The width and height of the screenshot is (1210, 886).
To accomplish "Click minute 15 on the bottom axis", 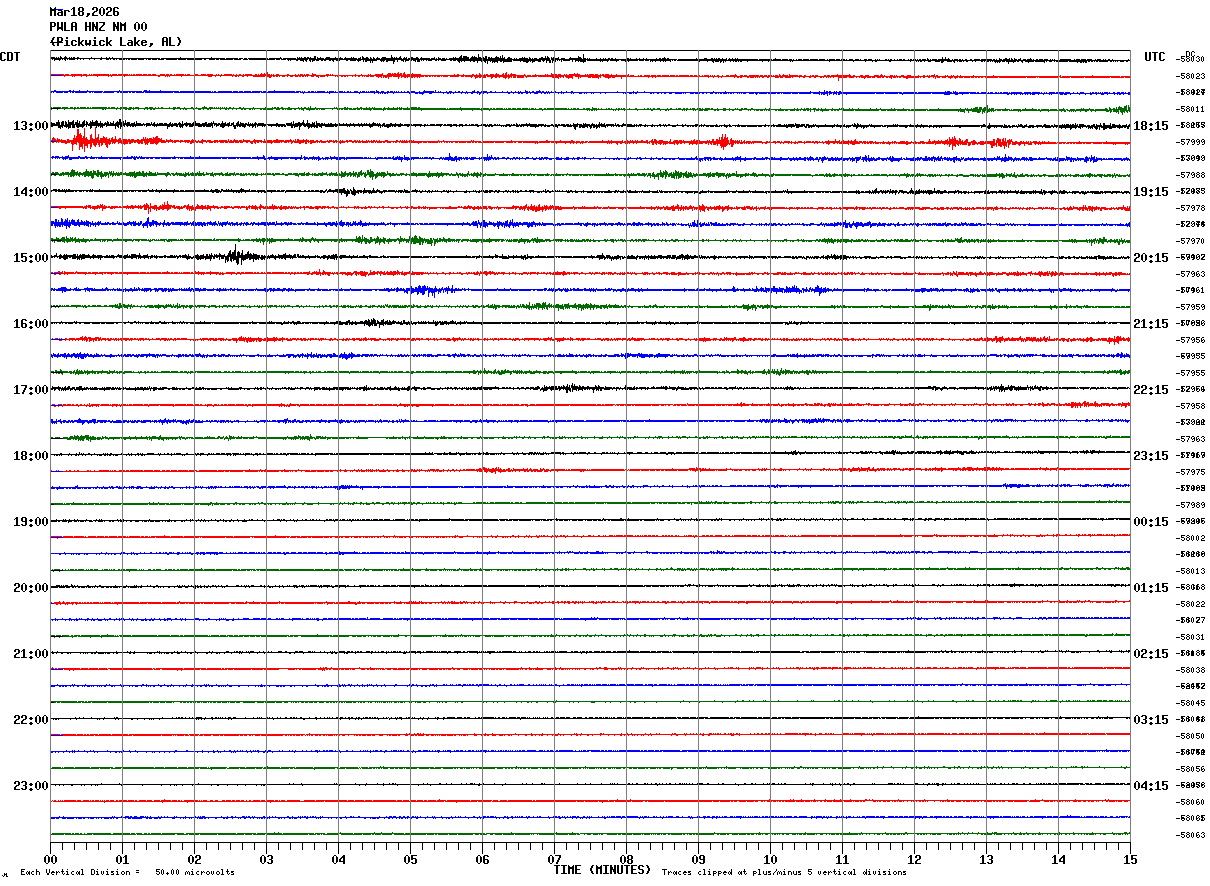I will pos(1130,859).
